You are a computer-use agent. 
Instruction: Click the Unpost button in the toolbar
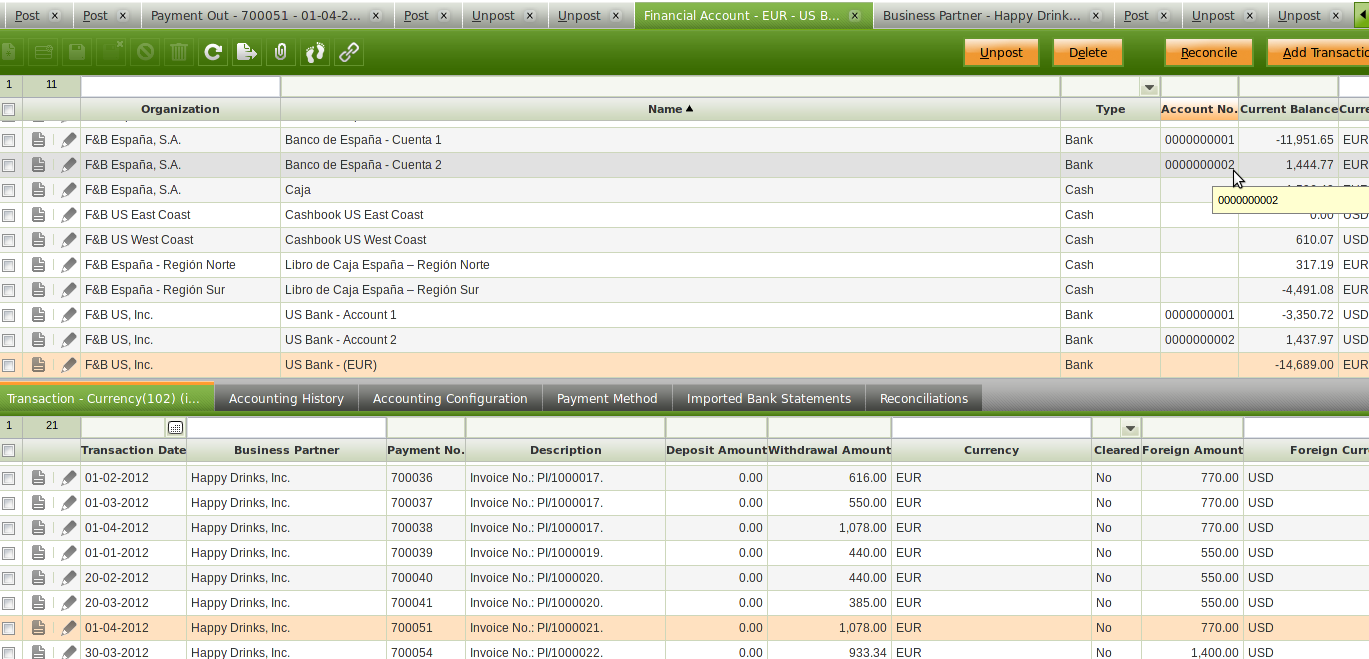1000,53
